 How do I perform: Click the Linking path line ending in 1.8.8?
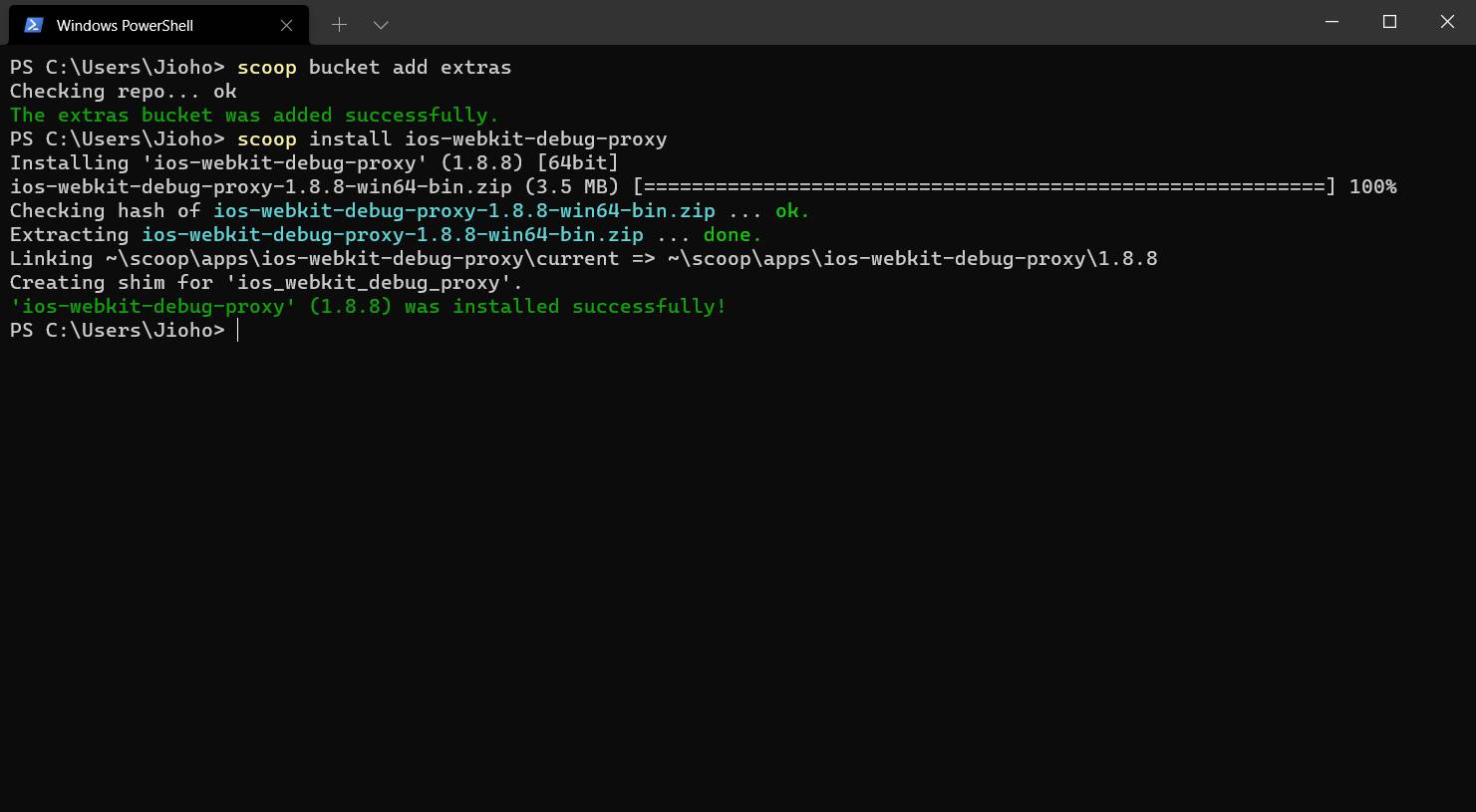tap(584, 258)
